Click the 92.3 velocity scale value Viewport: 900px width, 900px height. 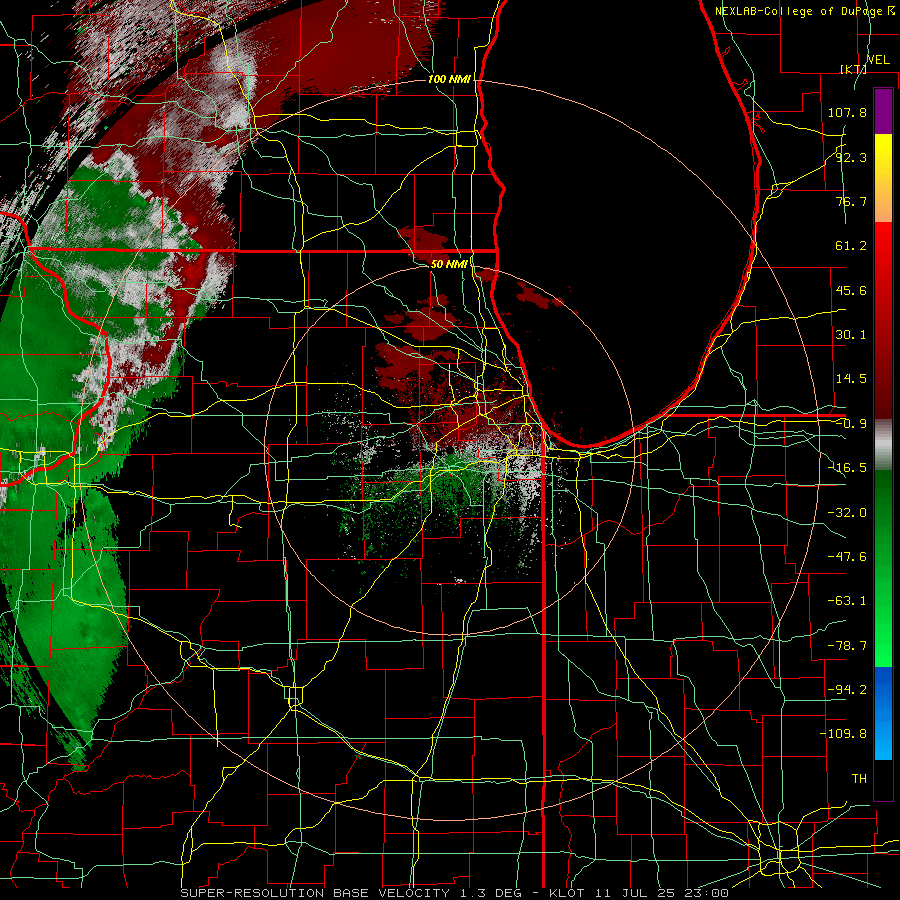click(x=851, y=157)
